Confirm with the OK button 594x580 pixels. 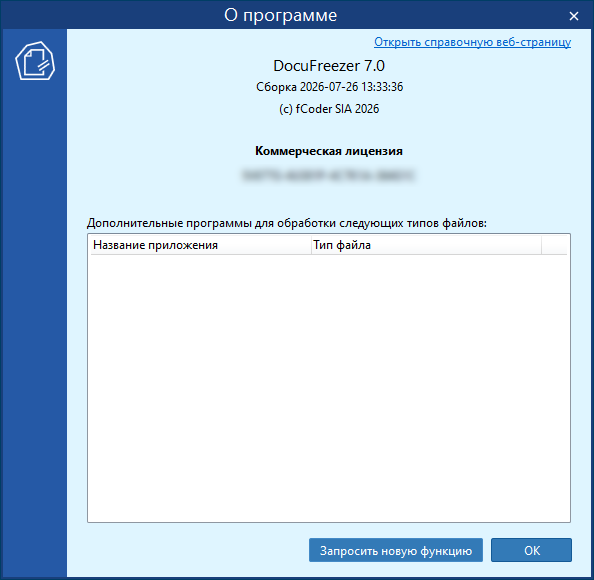click(531, 550)
